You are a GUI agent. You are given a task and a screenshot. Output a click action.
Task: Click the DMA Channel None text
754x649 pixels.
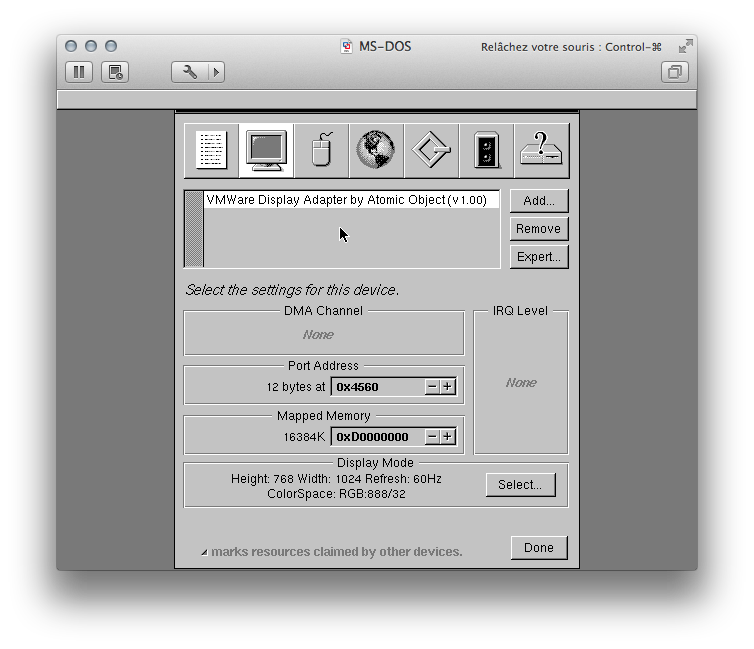click(318, 335)
